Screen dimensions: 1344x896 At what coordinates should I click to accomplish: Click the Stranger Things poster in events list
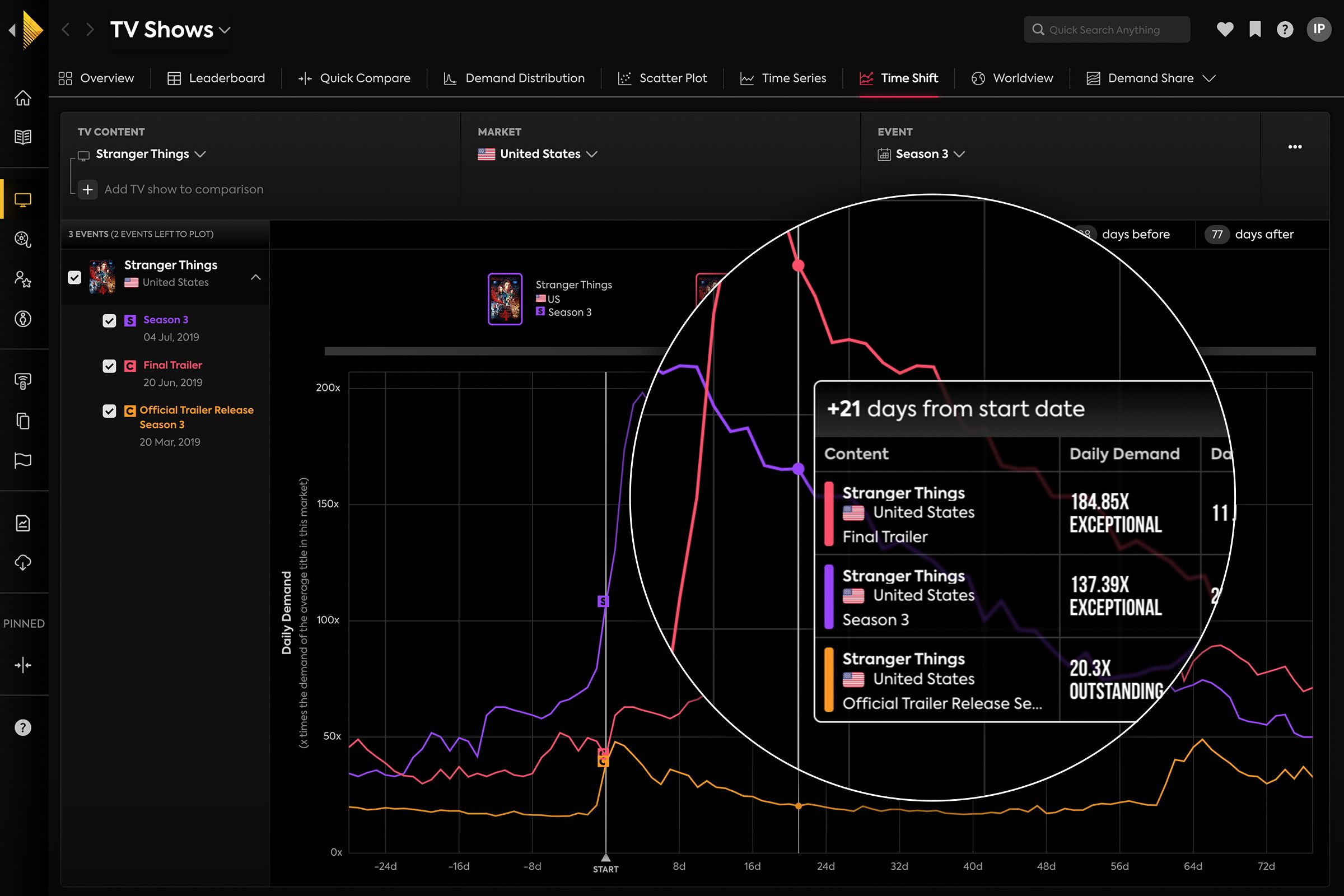[102, 277]
